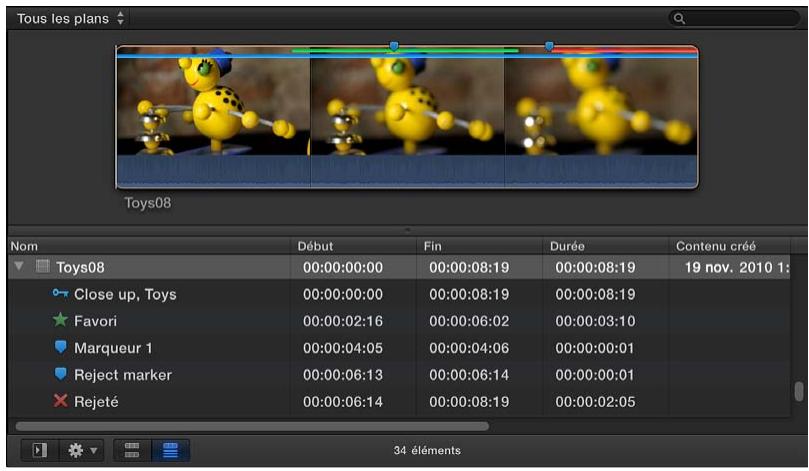Click Marqueur 1 start time 00:00:04:05

pyautogui.click(x=343, y=348)
